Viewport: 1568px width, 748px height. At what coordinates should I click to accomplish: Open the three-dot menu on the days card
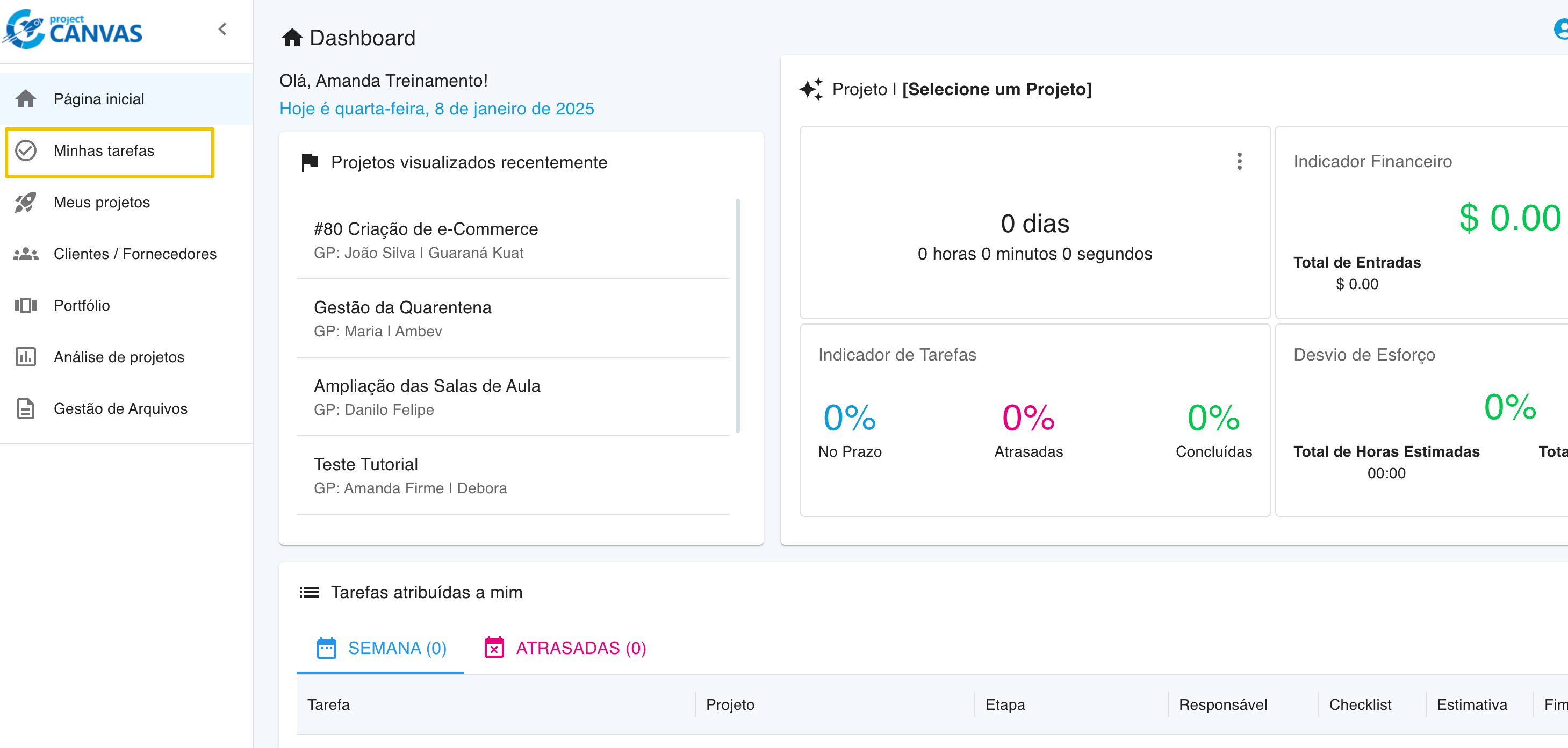(1239, 161)
